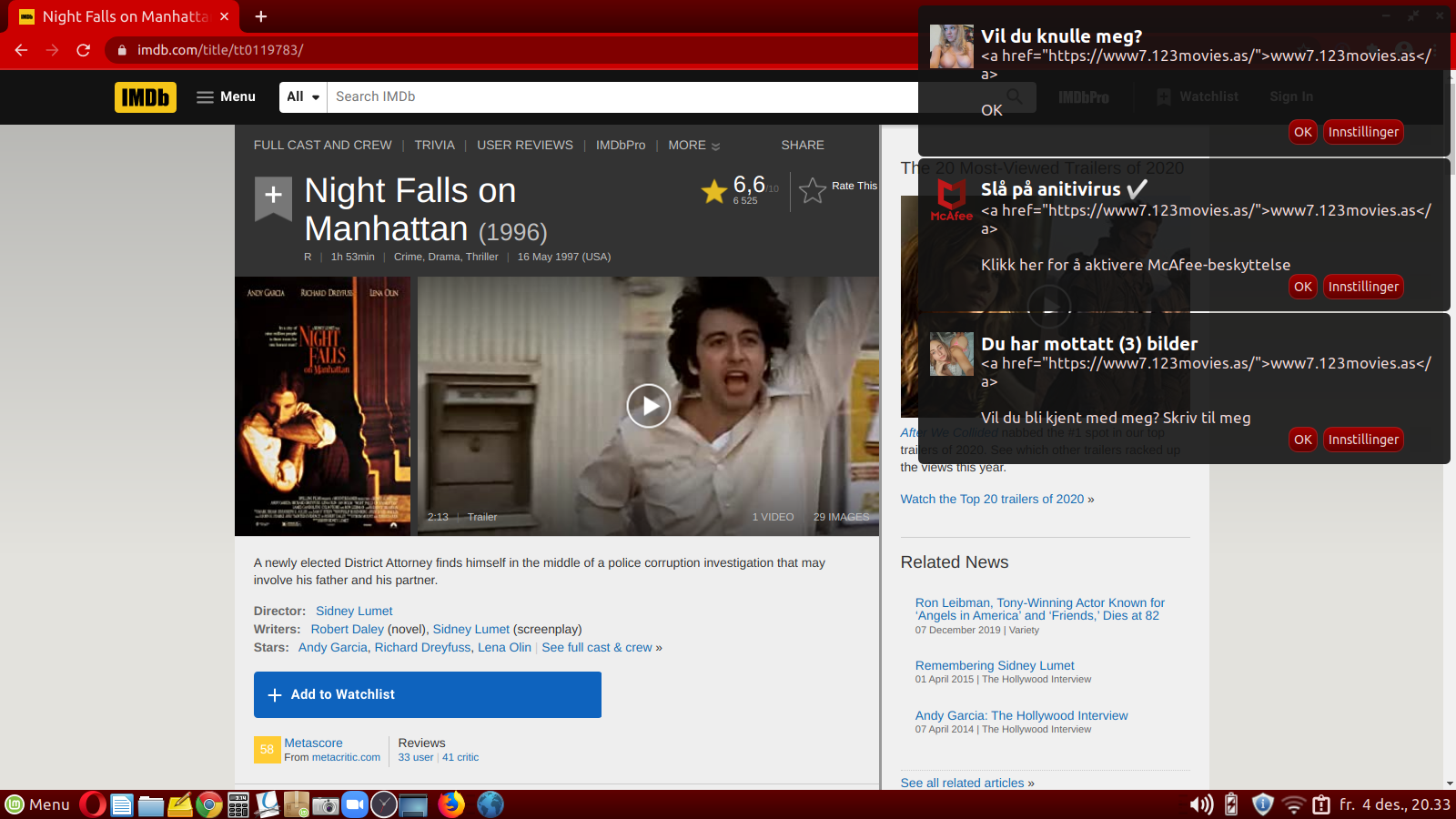Click the Add to Watchlist button

point(428,694)
